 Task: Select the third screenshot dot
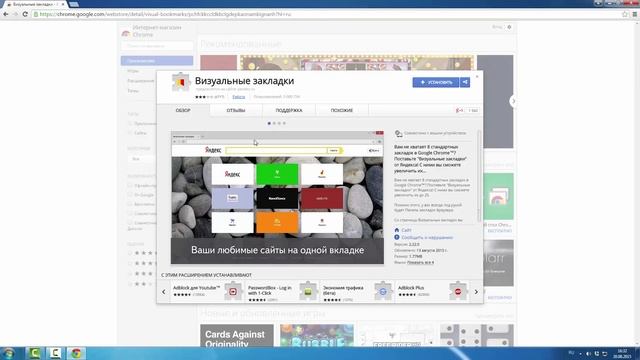click(x=279, y=123)
